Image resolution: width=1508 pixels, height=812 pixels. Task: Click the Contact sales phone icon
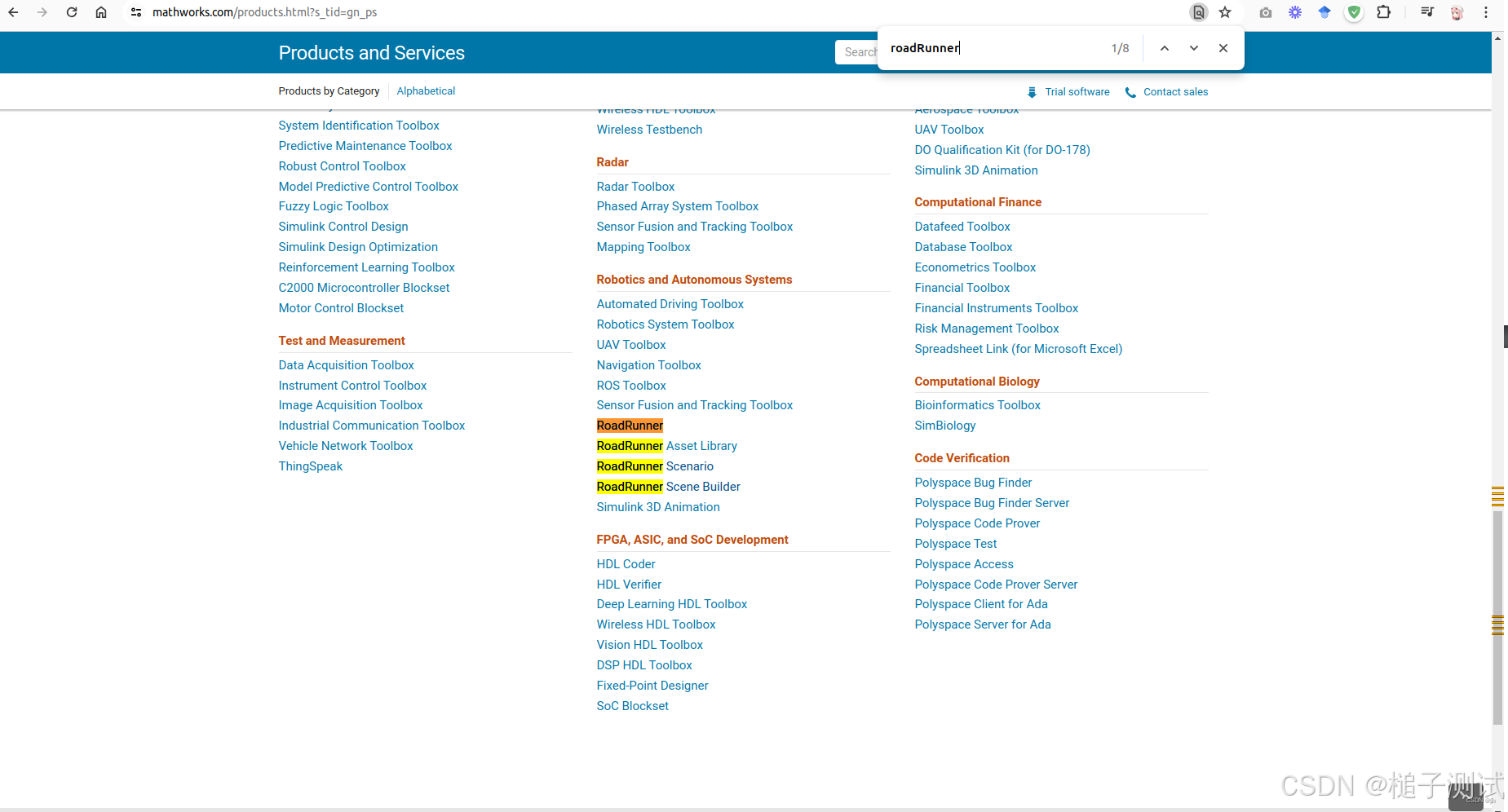(1130, 92)
